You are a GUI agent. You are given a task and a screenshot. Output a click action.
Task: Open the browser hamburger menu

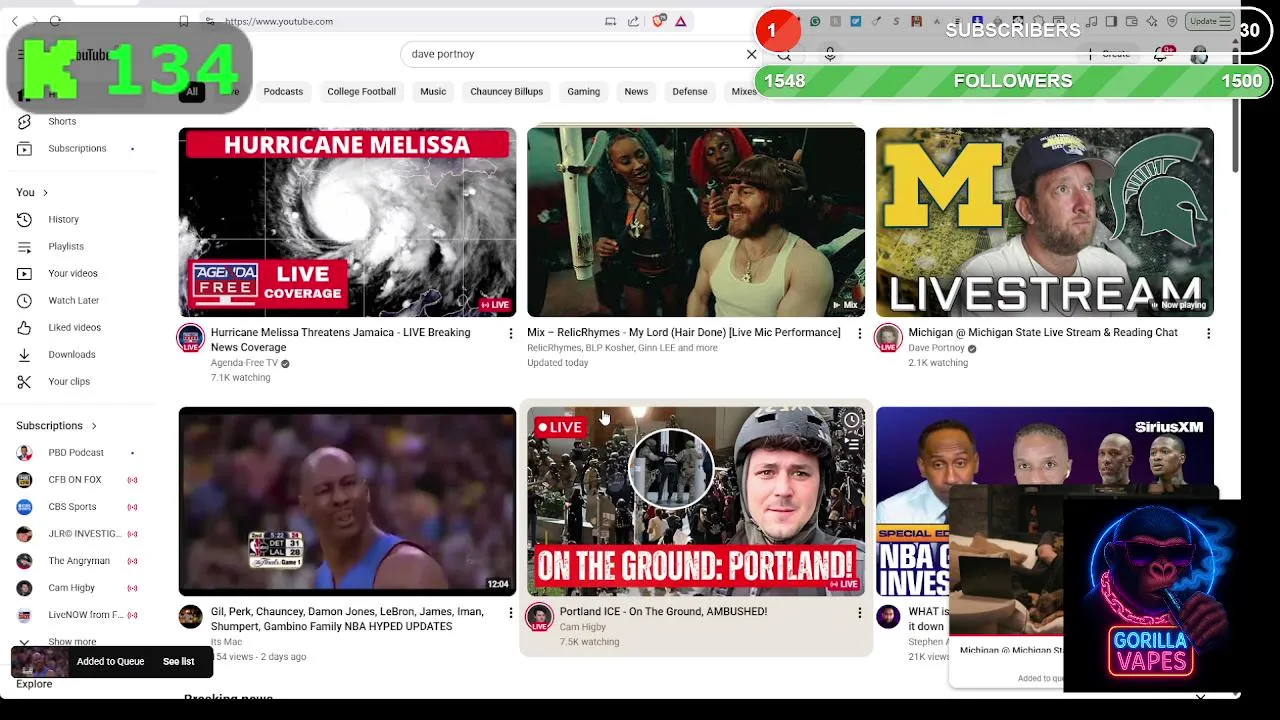(x=1227, y=21)
